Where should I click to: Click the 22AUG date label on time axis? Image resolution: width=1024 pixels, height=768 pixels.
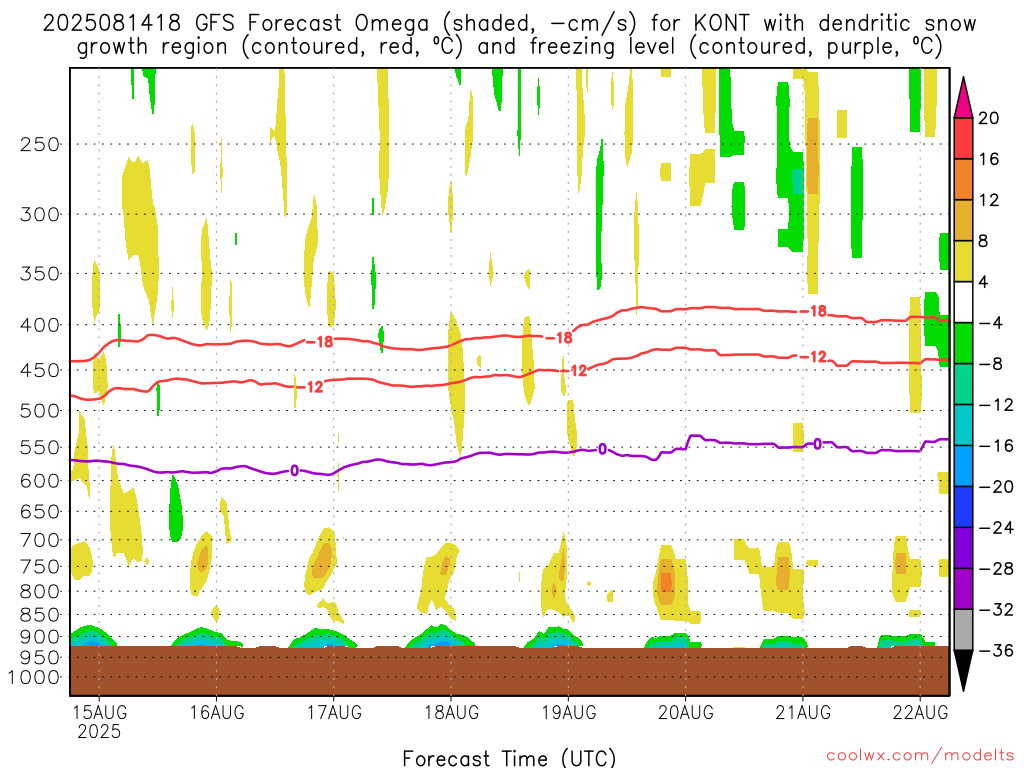click(x=920, y=712)
